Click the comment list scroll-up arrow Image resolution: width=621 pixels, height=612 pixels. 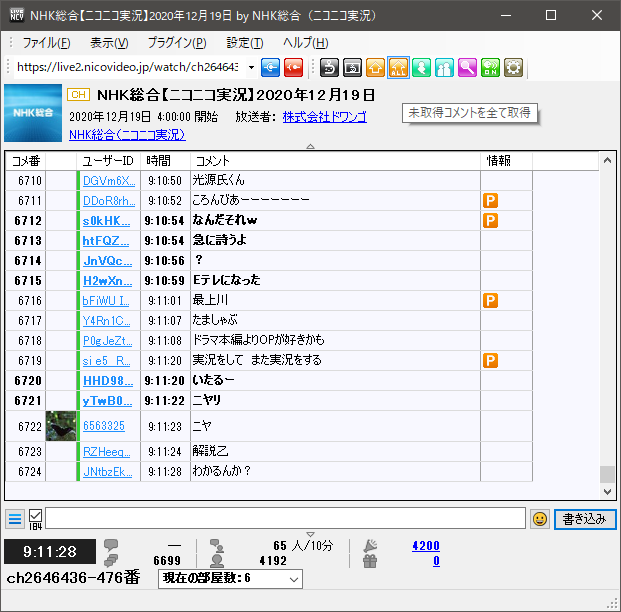(607, 161)
